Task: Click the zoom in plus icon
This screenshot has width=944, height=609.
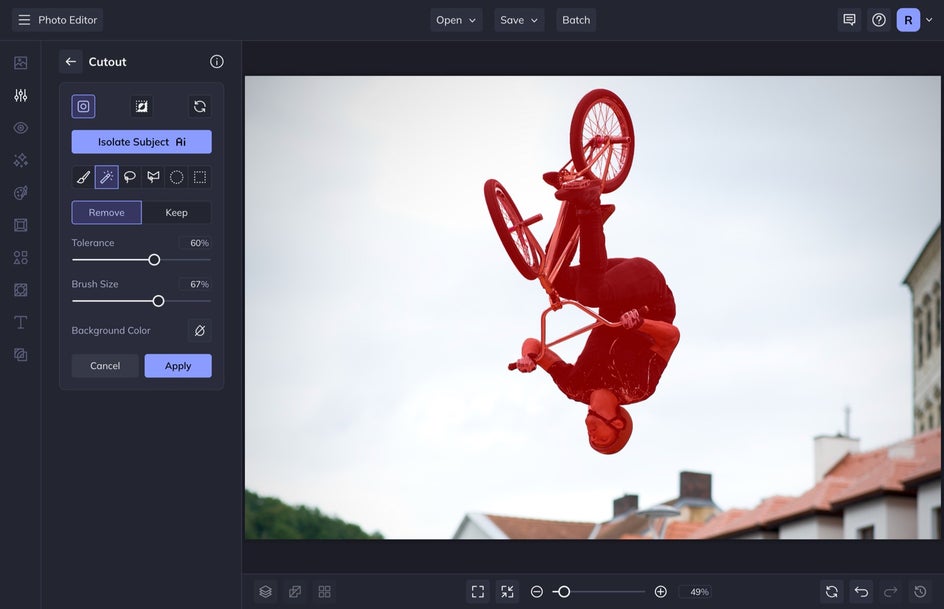Action: point(660,592)
